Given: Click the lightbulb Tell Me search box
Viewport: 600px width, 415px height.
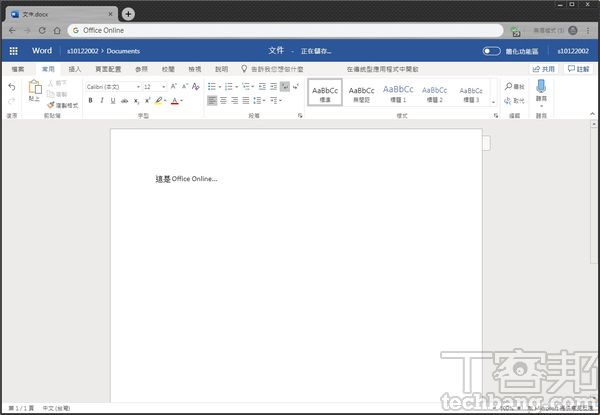Looking at the screenshot, I should [272, 69].
